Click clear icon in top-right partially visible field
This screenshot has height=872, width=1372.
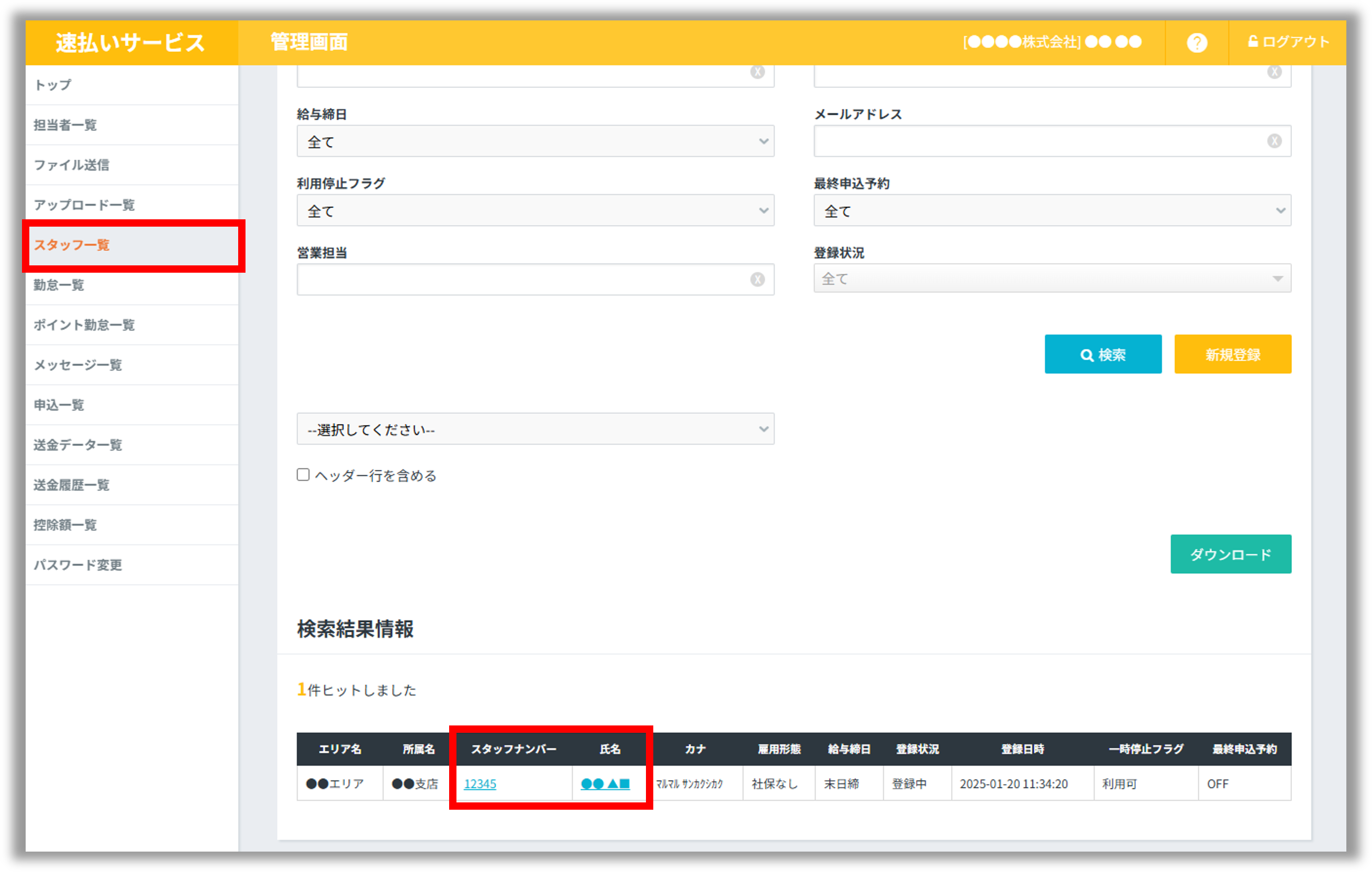click(x=1274, y=72)
